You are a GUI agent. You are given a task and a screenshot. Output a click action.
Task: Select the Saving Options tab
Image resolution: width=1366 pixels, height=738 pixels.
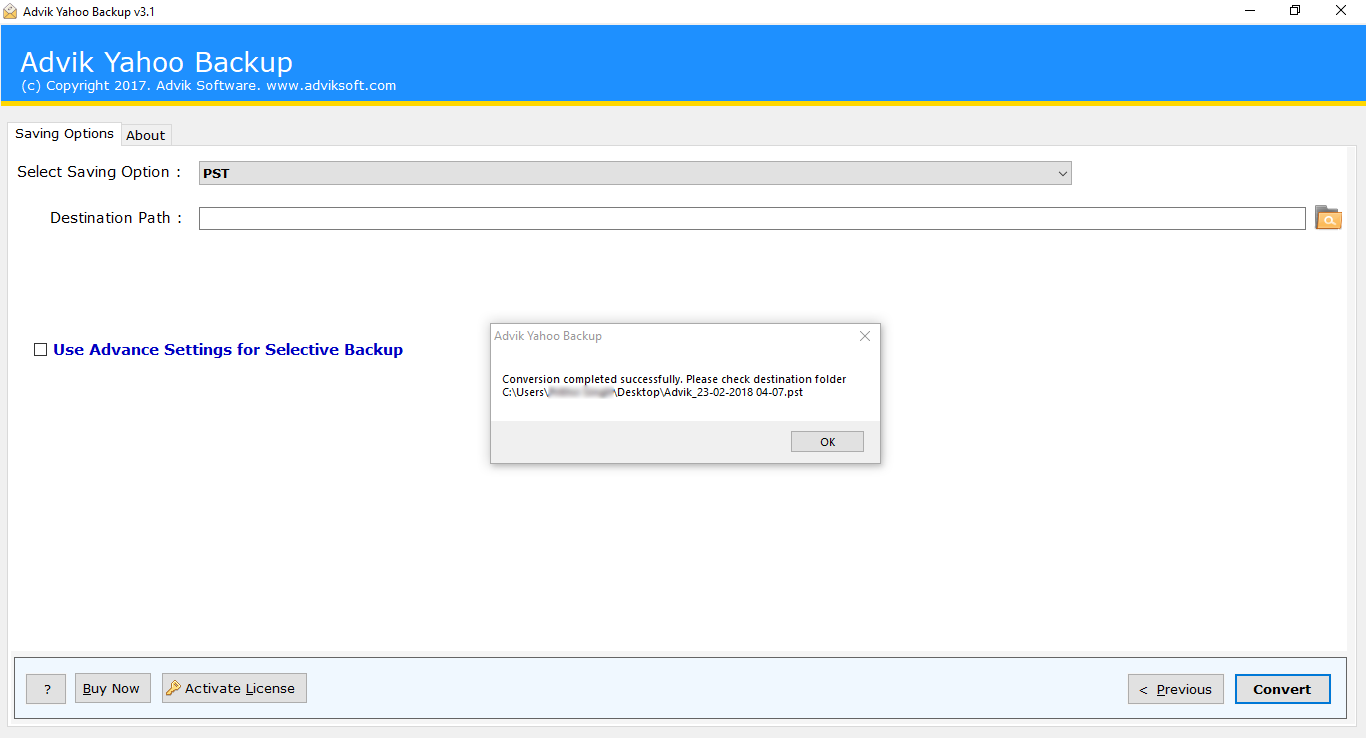pyautogui.click(x=64, y=133)
